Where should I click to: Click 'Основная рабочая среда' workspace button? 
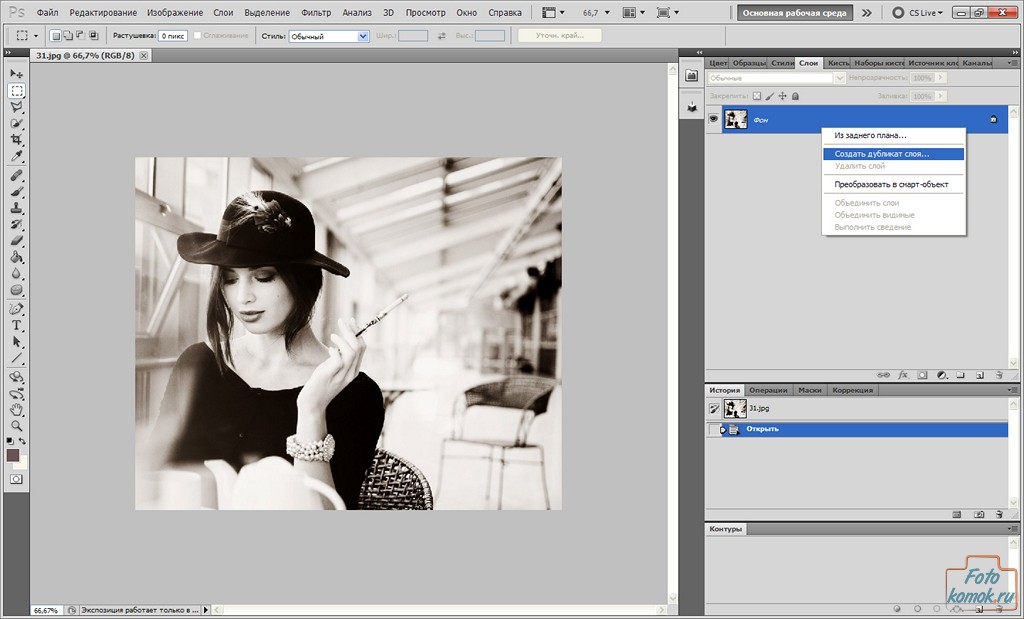coord(796,13)
